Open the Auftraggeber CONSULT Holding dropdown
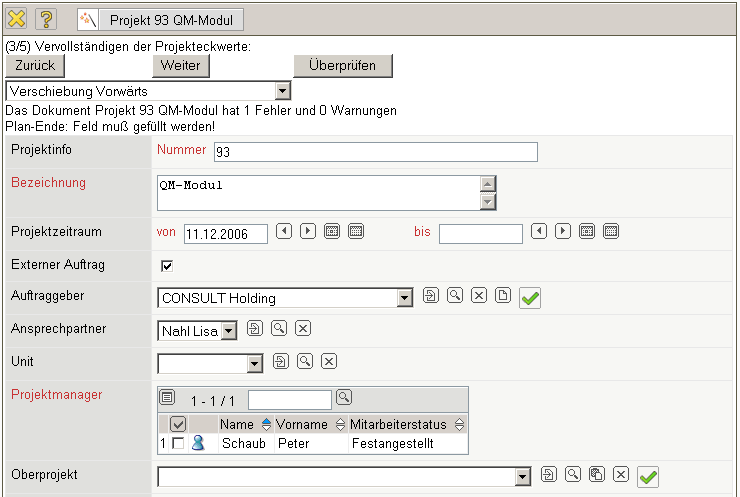 (x=404, y=298)
